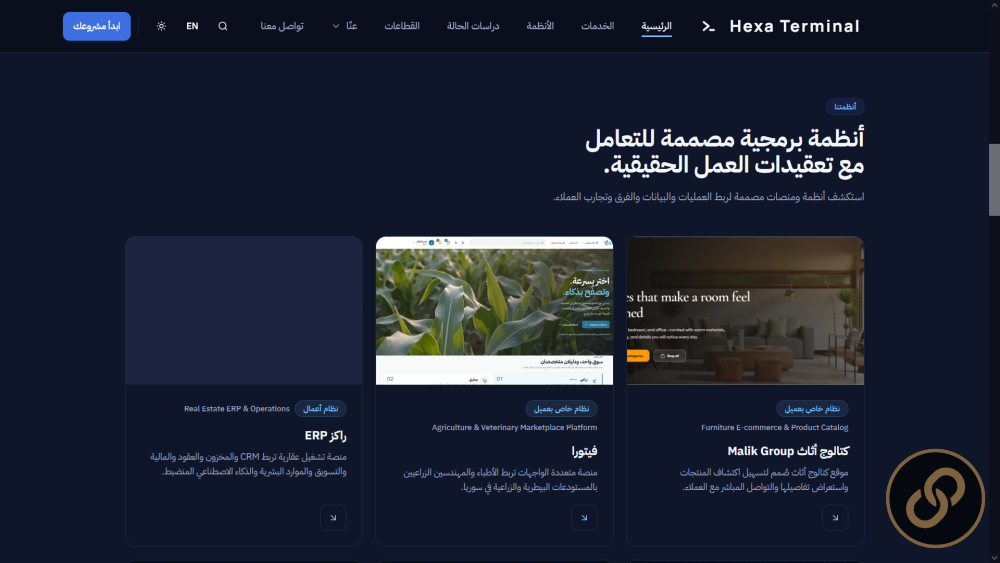Click the Hexa Terminal logo text

tap(795, 26)
